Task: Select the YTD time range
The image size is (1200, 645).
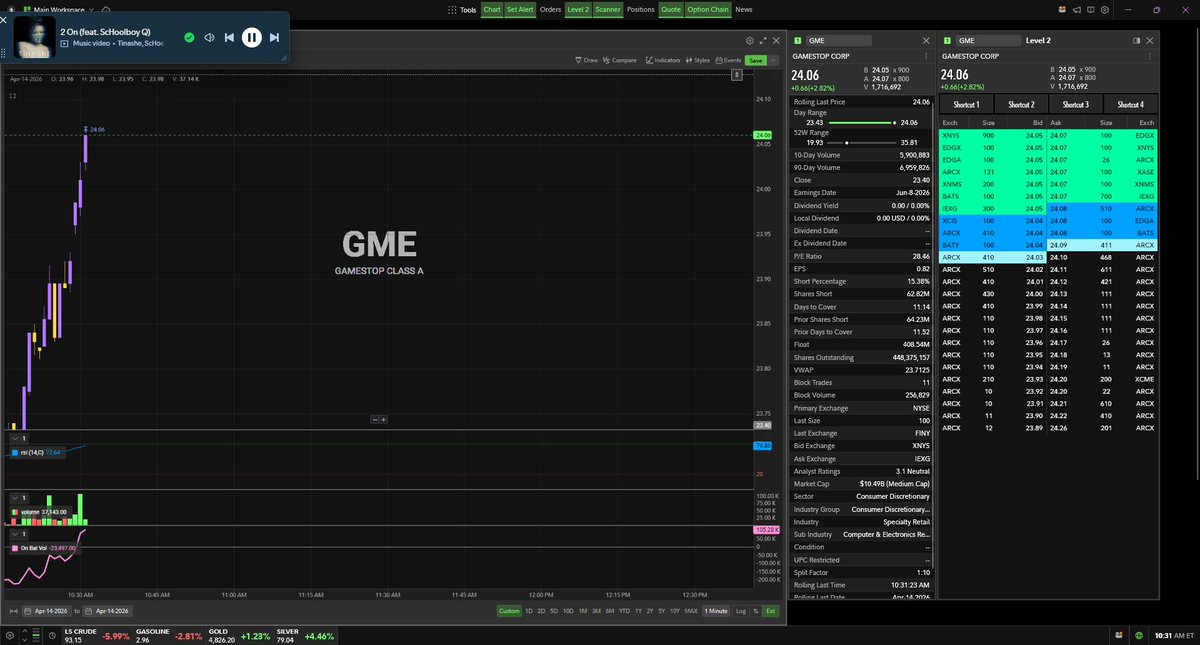Action: tap(624, 611)
